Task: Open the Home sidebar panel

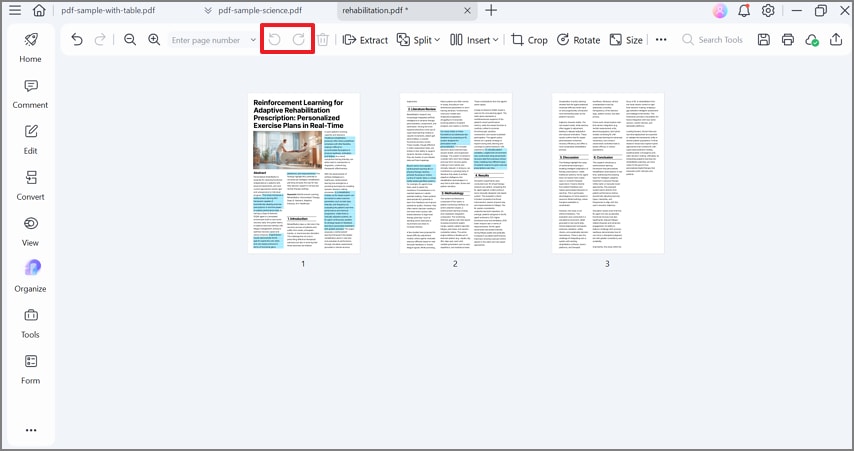Action: coord(30,47)
